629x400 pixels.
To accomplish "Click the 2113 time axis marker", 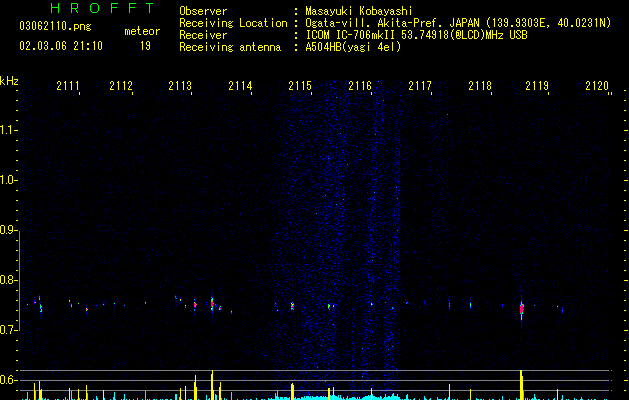I will coord(180,86).
